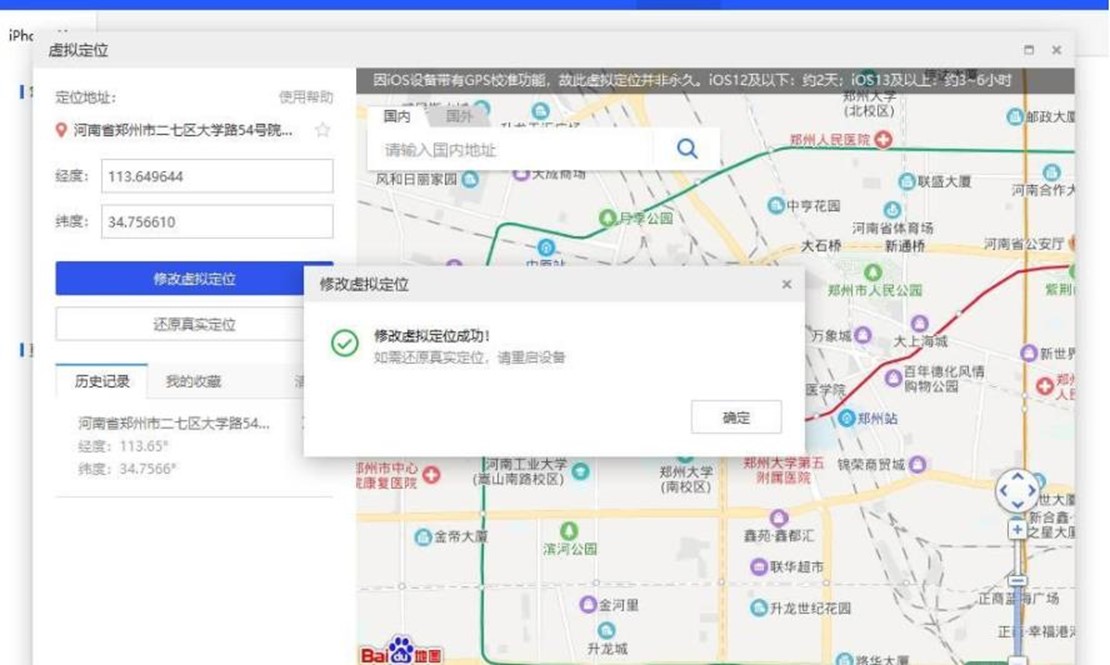
Task: Click the iOS GPS calibration notice banner
Action: coord(715,81)
